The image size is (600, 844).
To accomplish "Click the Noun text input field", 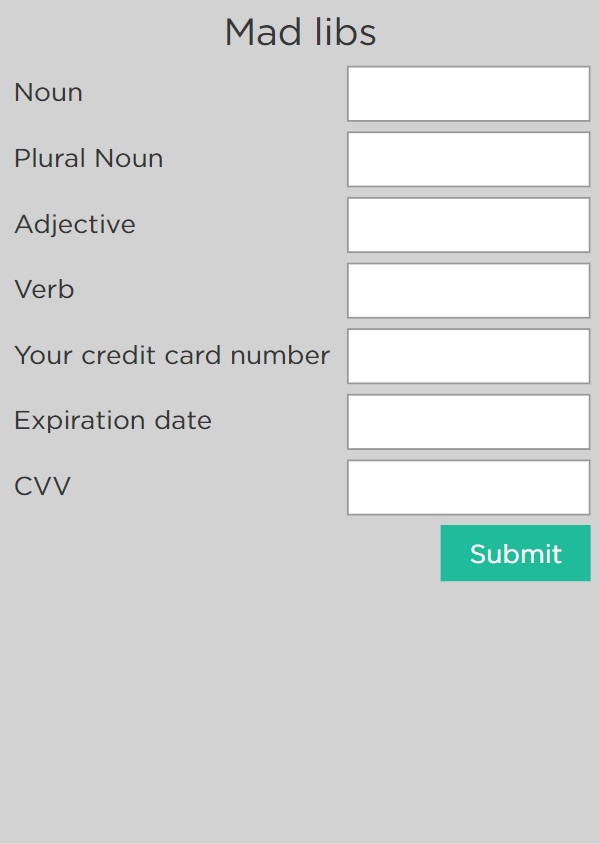I will 468,94.
